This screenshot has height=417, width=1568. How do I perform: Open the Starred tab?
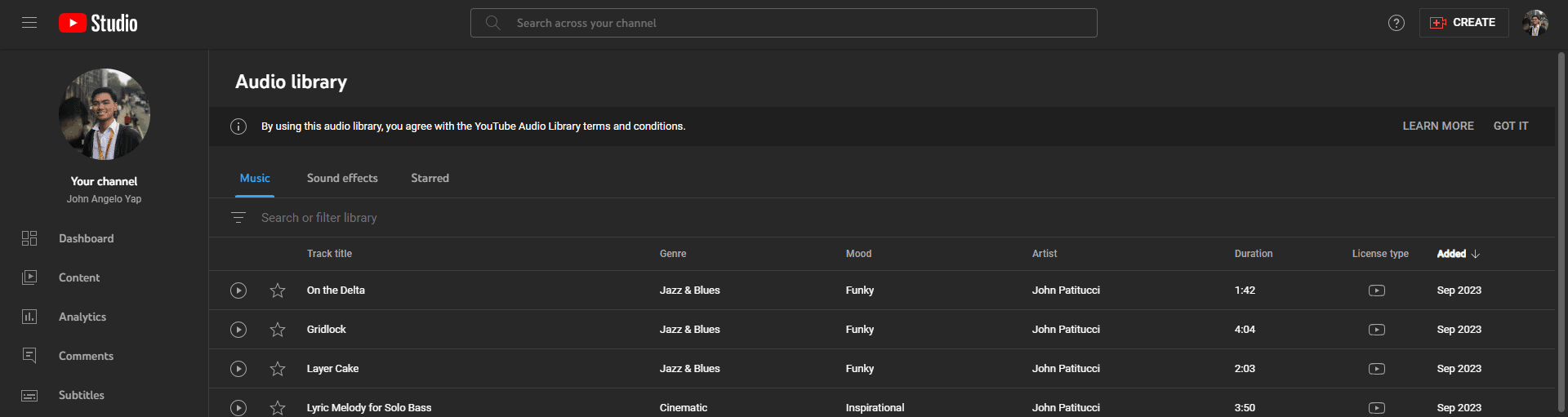pos(430,178)
